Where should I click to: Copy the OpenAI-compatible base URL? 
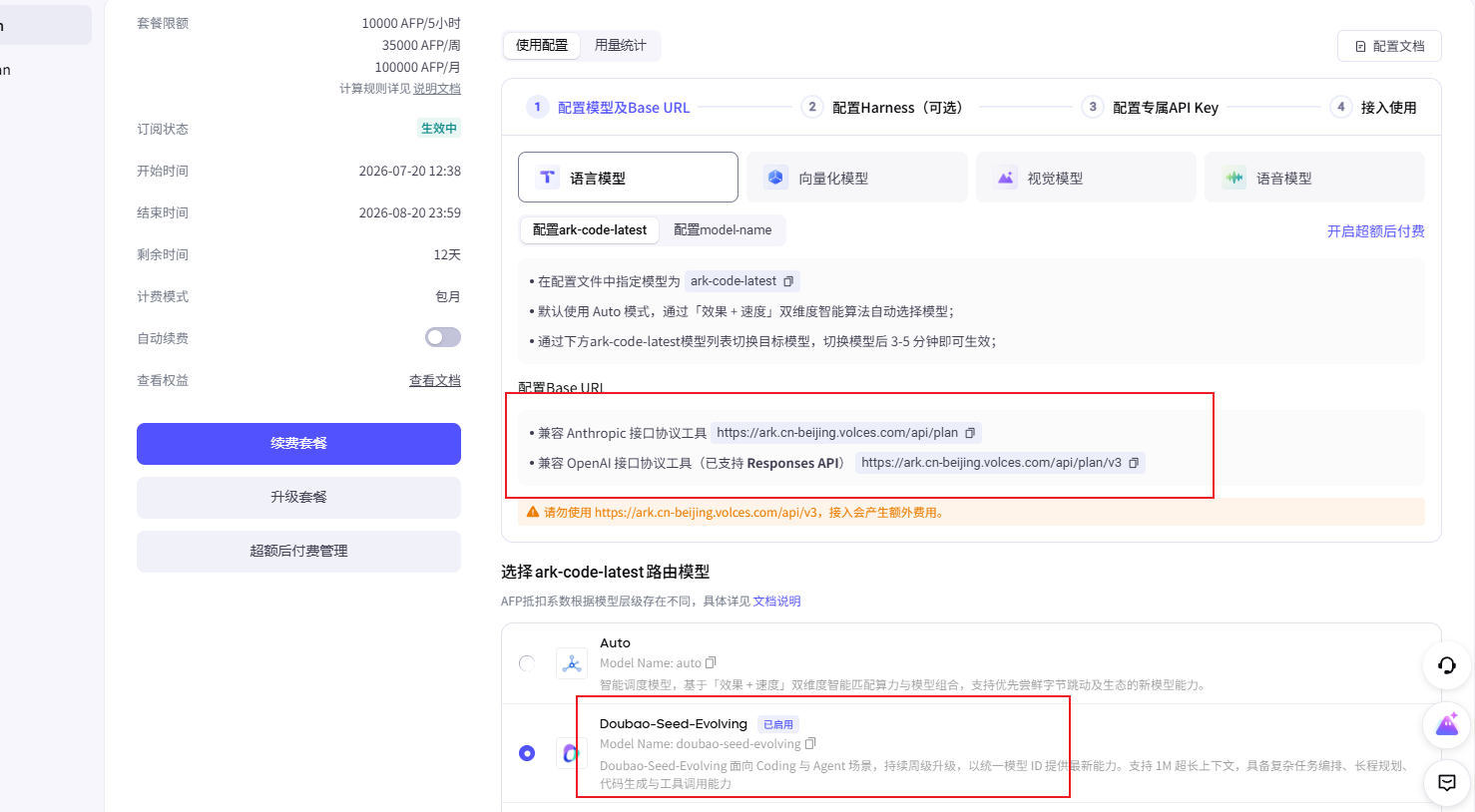pos(1134,463)
